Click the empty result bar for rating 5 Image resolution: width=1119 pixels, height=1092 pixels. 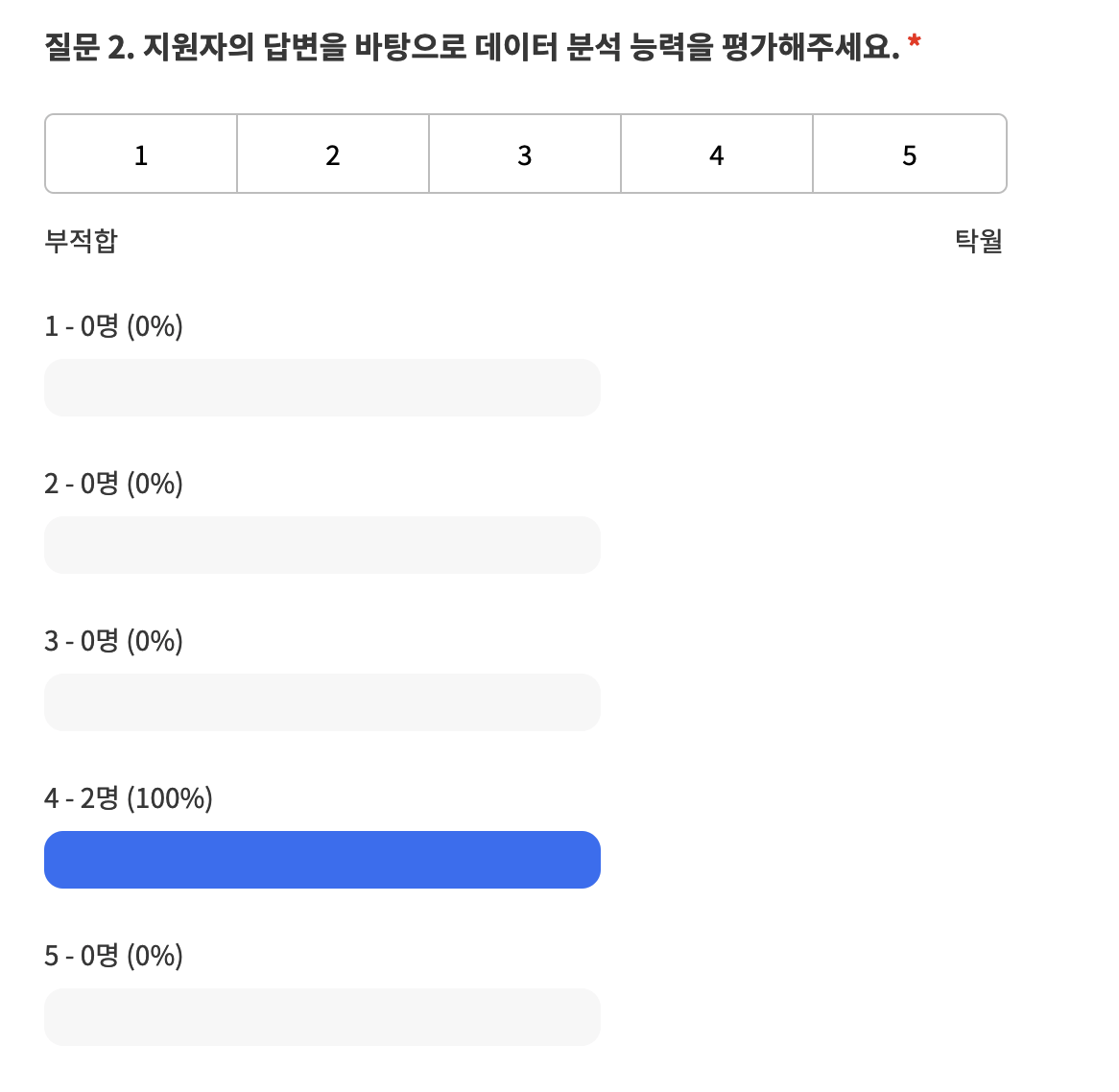(321, 1017)
